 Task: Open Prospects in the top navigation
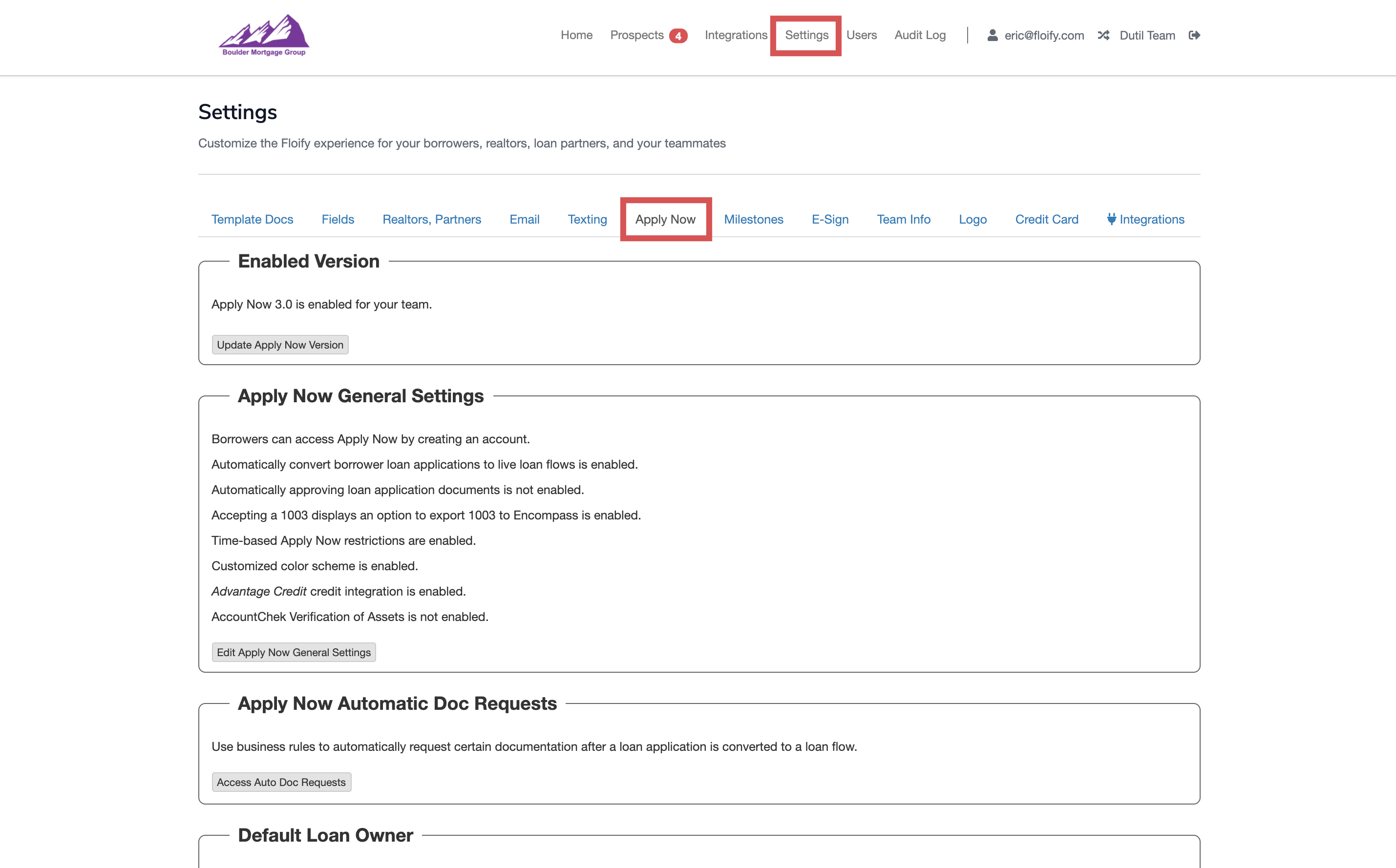click(636, 35)
